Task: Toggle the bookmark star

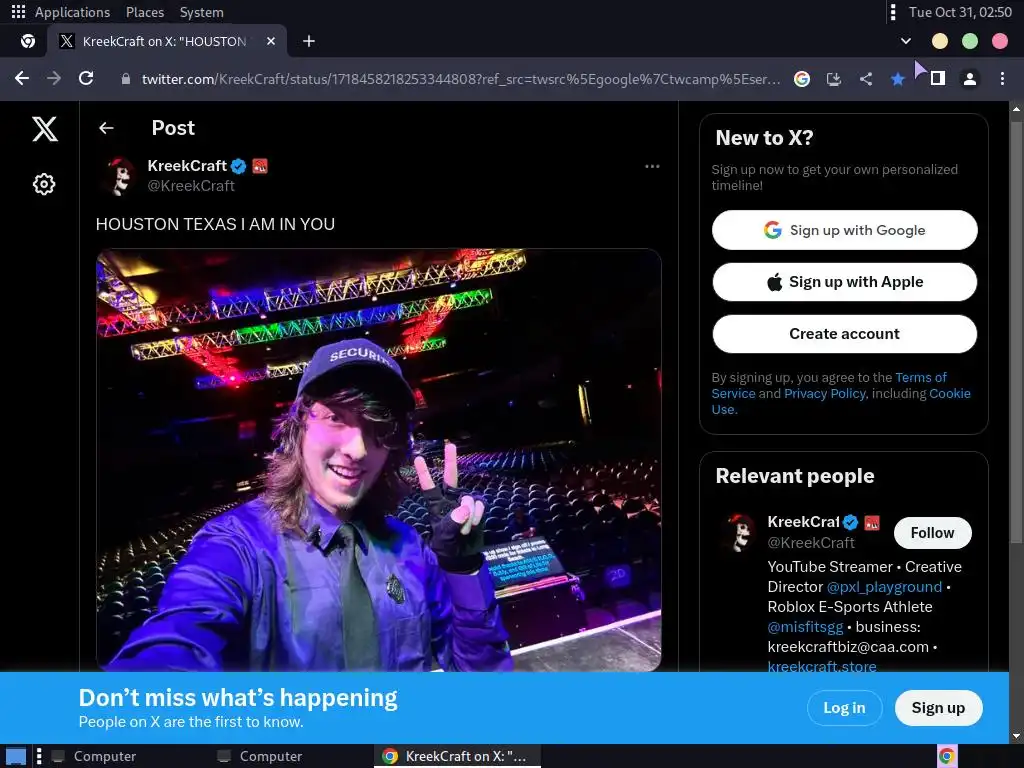Action: [898, 79]
